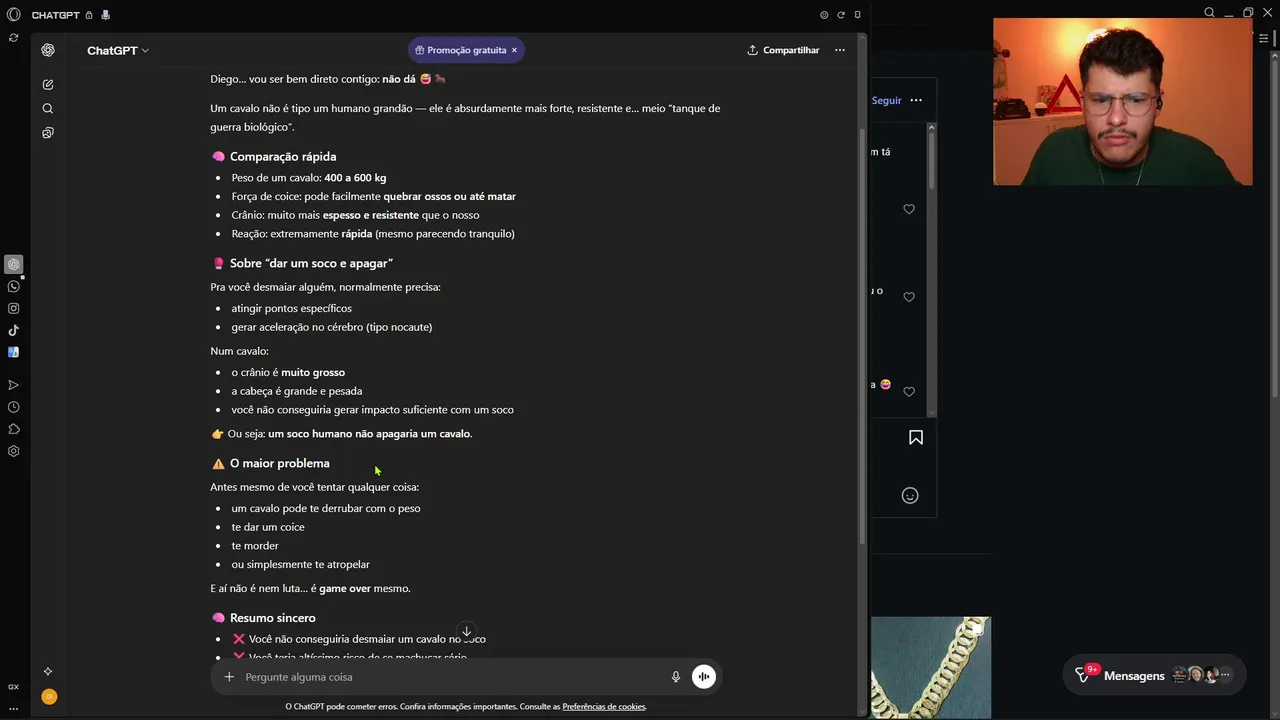Open Instagram from the Opera sidebar

click(13, 309)
